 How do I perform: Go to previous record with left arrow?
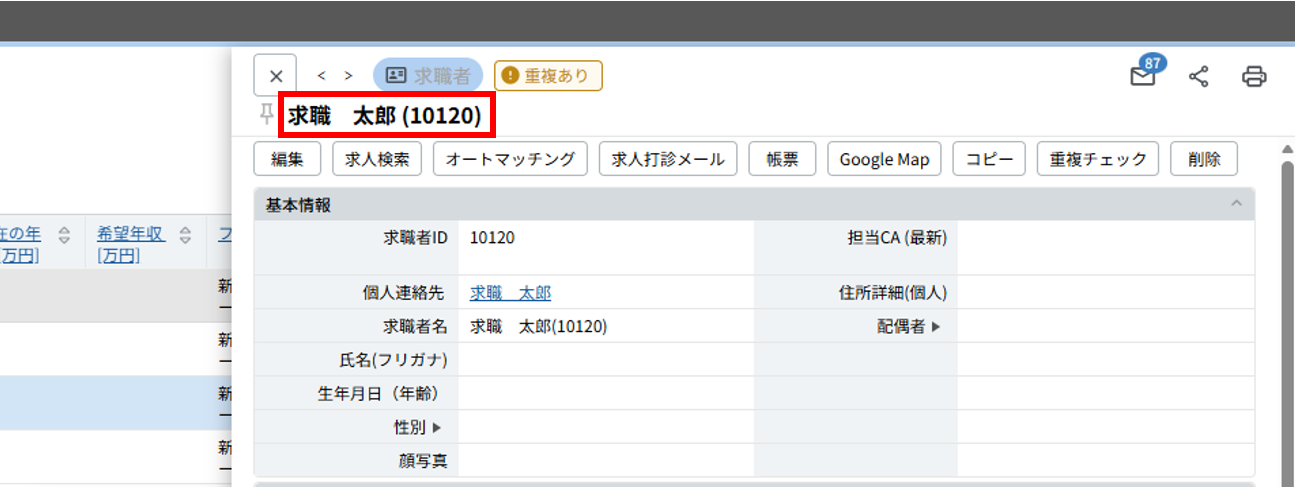point(322,76)
